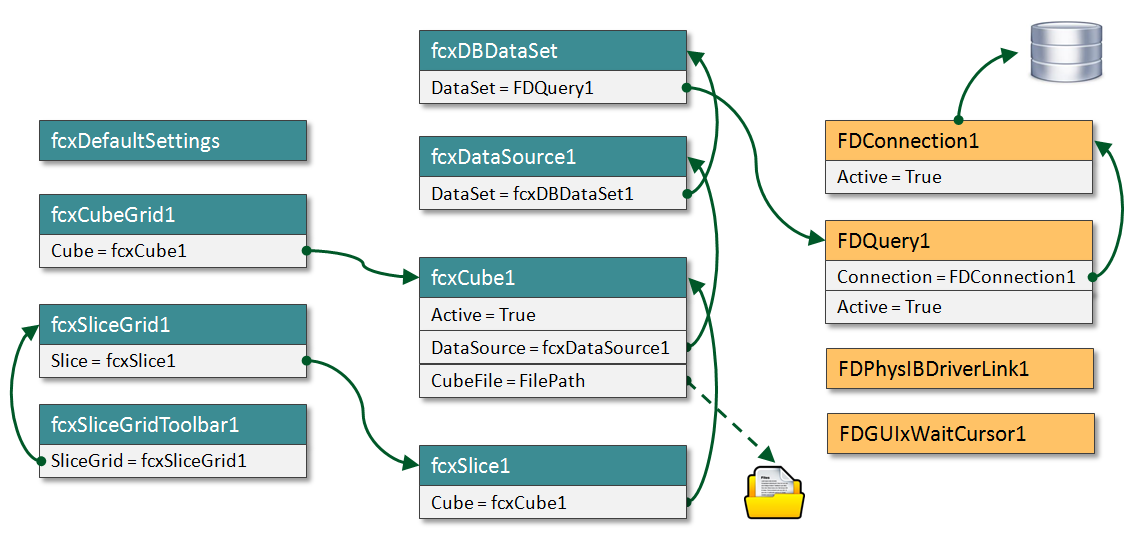1135x548 pixels.
Task: Click the CubeFile = FilePath property
Action: (x=553, y=380)
